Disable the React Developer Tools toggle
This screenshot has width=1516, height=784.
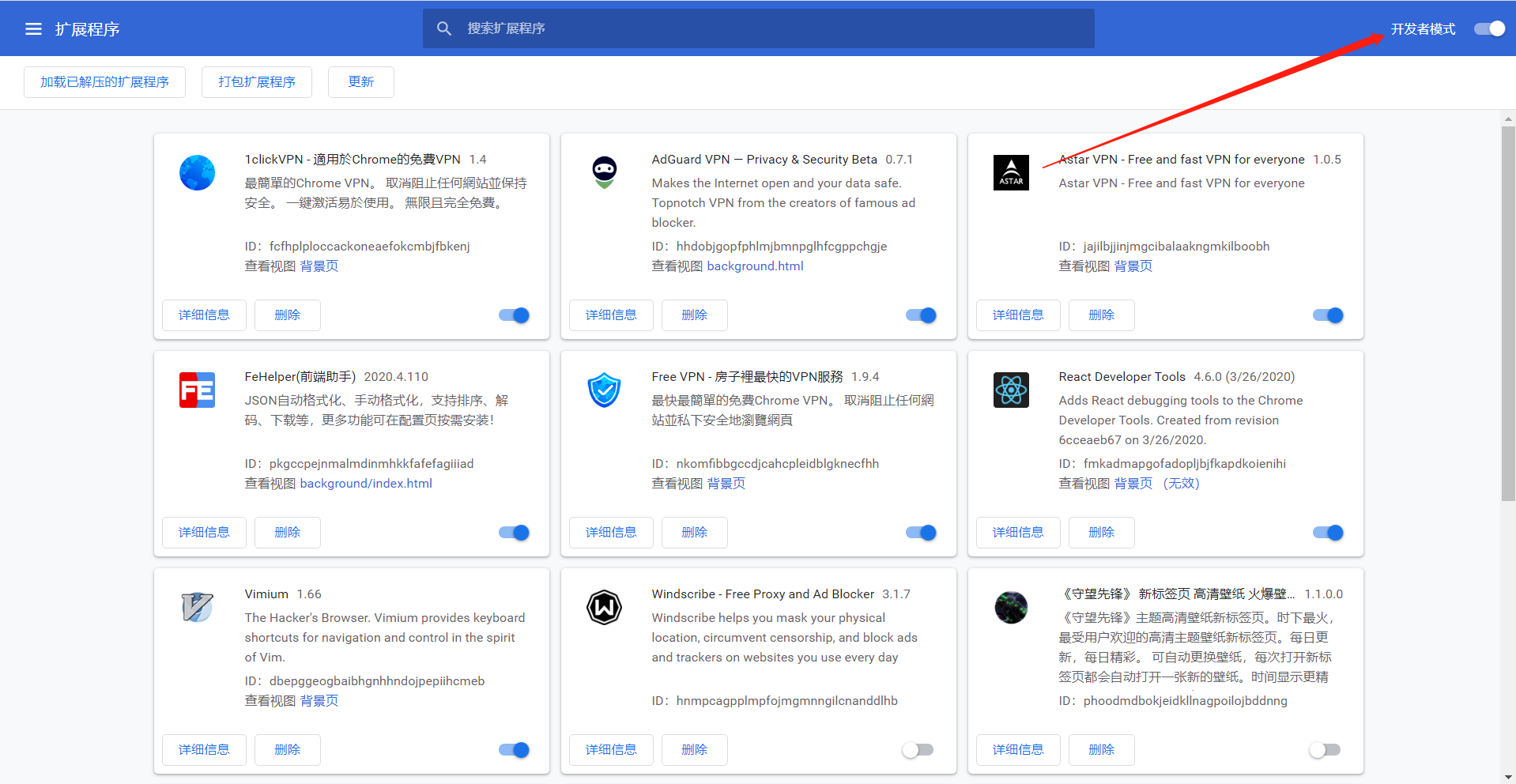1329,533
